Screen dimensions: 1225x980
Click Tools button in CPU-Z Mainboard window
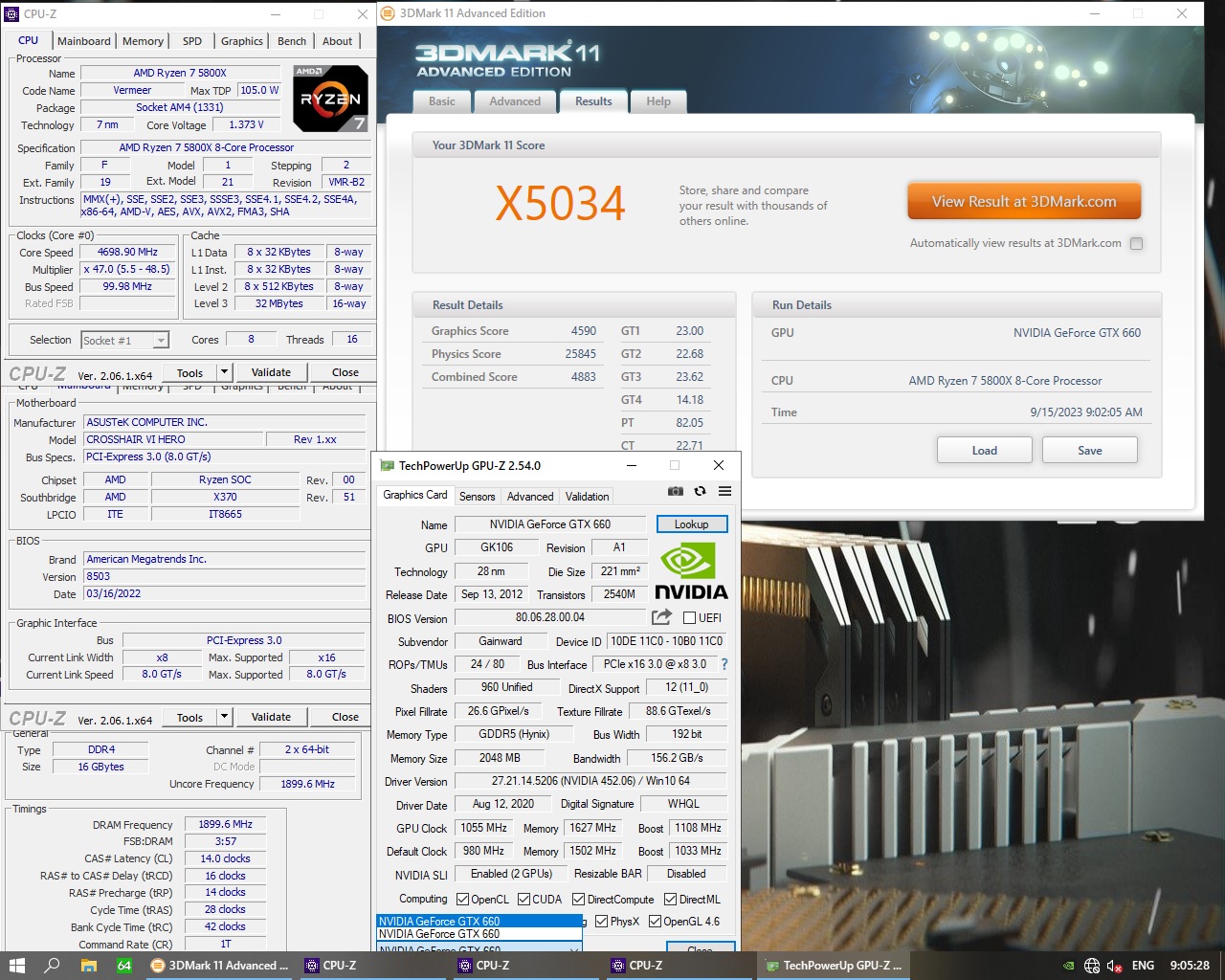point(189,717)
